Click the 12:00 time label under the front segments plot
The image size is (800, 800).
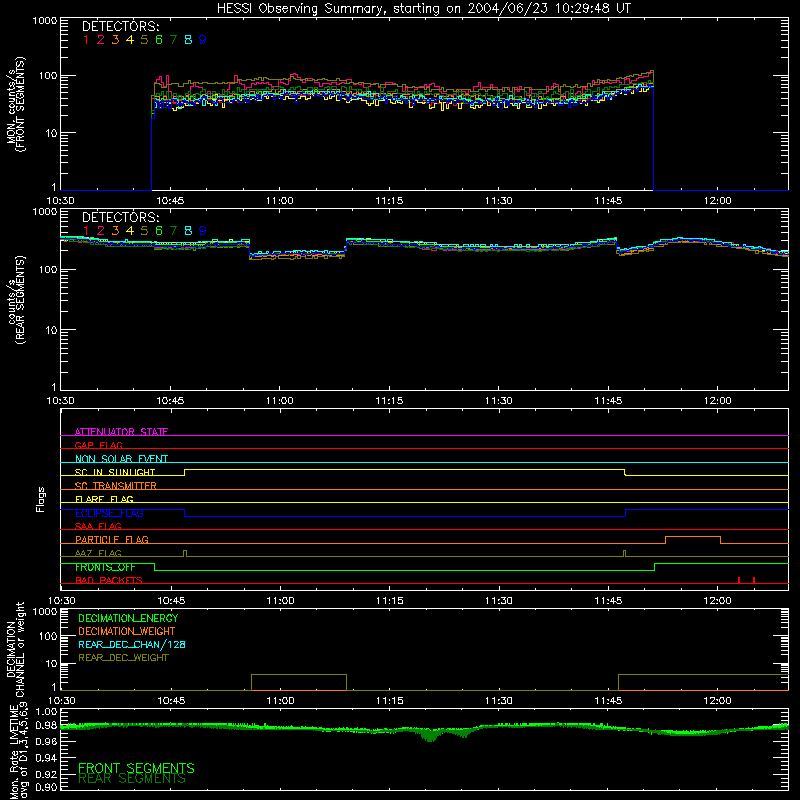tap(717, 201)
